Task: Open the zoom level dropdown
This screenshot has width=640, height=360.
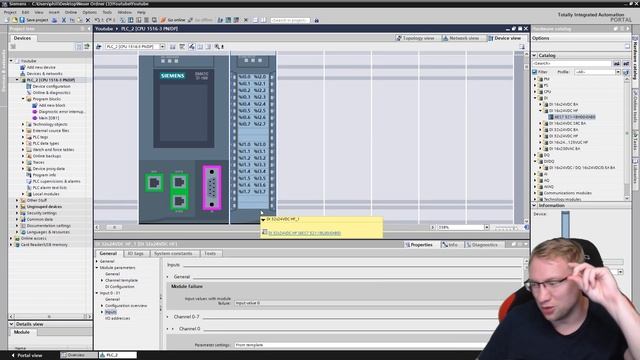Action: pyautogui.click(x=487, y=227)
